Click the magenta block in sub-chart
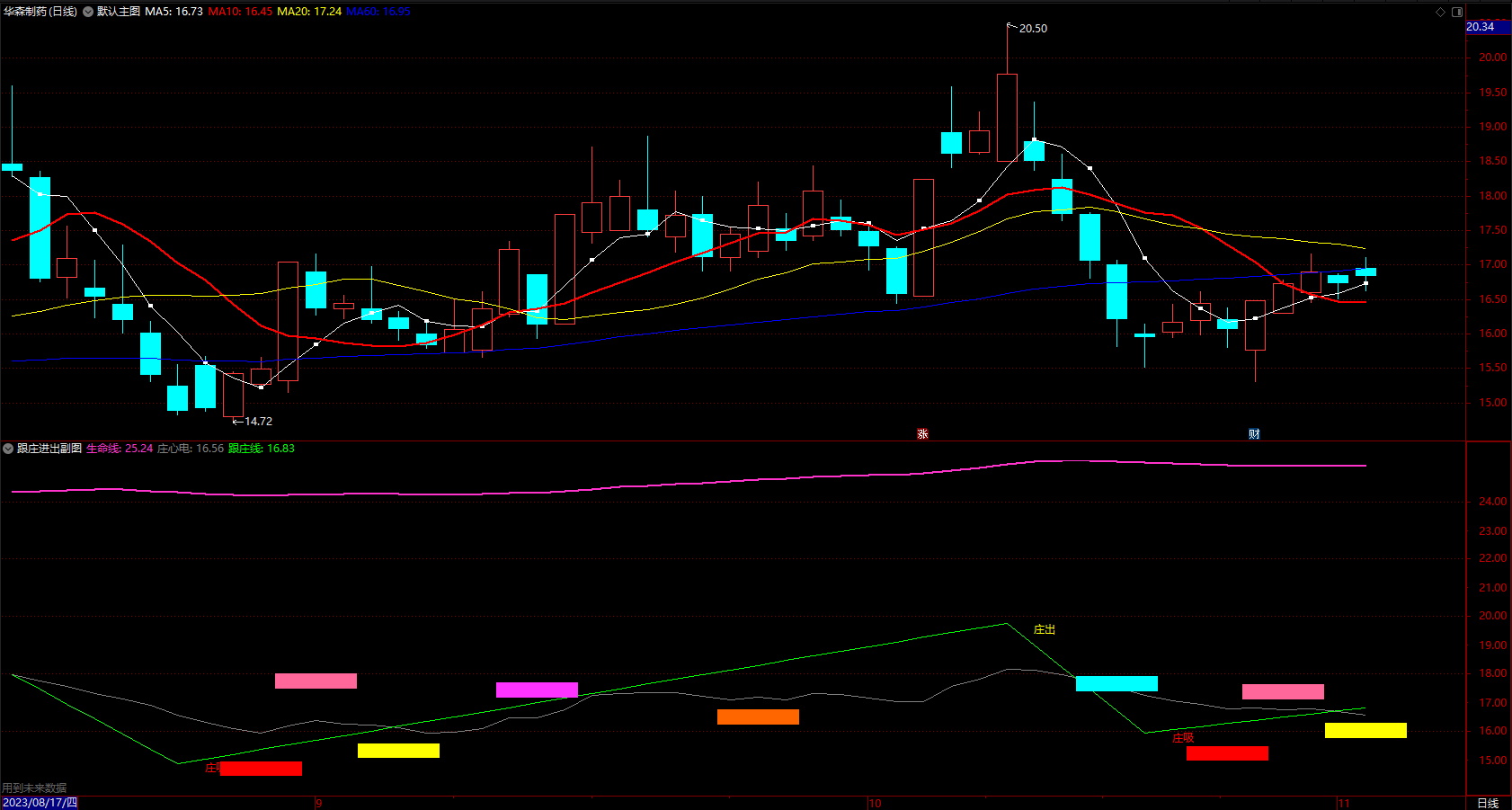 (x=537, y=690)
